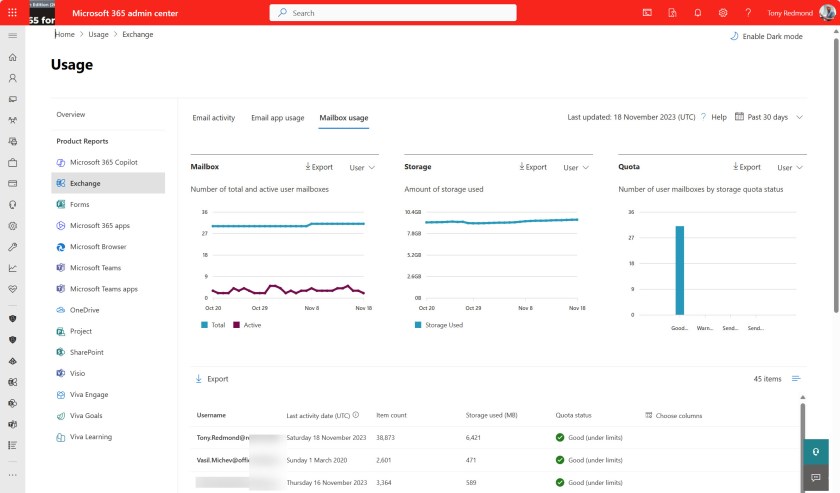Open Reports chart icon in left rail
The width and height of the screenshot is (840, 493).
coord(12,268)
